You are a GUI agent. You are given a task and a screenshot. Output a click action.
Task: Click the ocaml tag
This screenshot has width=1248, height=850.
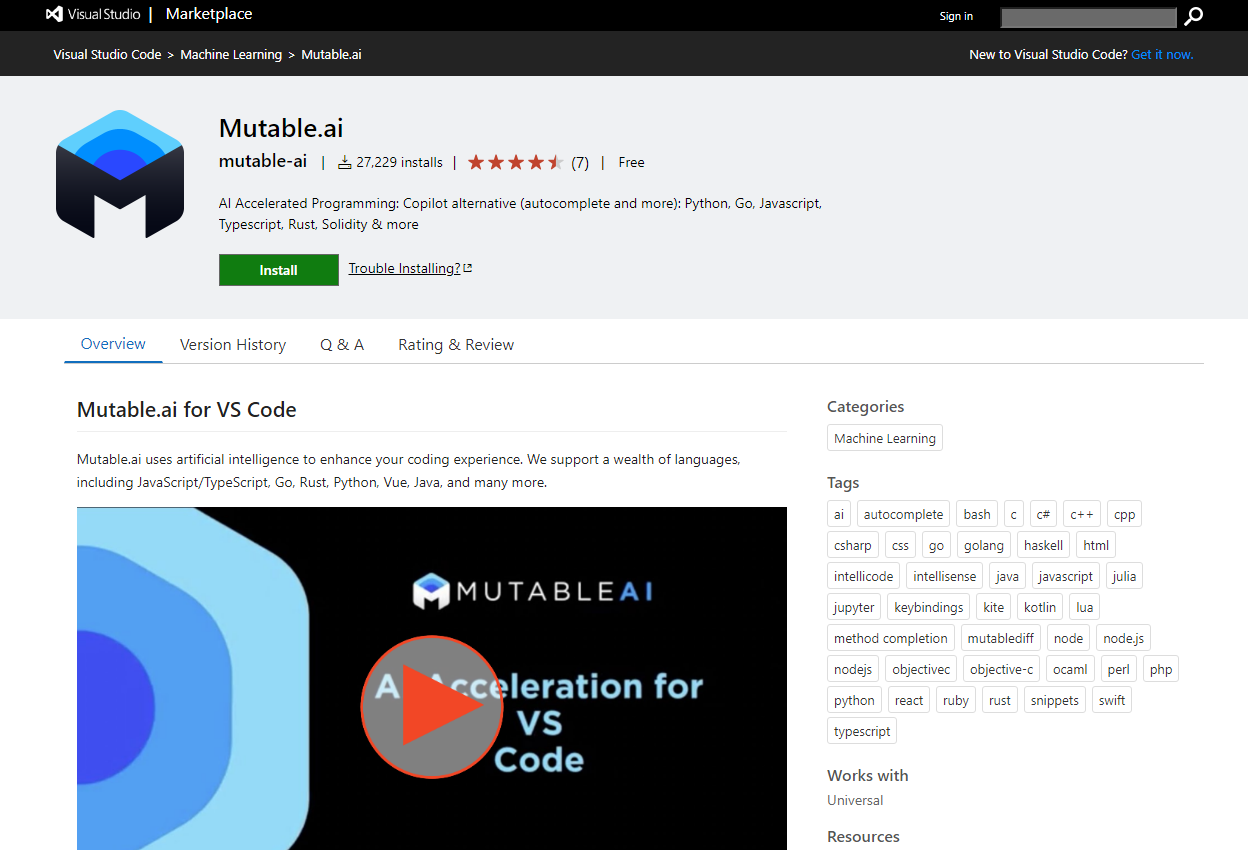1071,669
